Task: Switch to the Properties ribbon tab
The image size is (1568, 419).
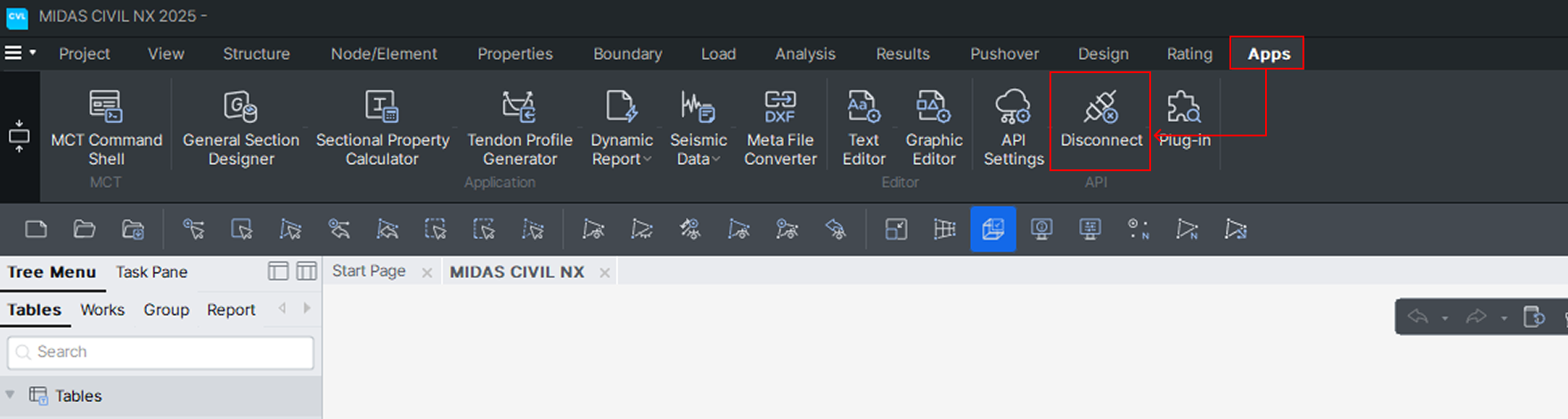Action: pos(515,53)
